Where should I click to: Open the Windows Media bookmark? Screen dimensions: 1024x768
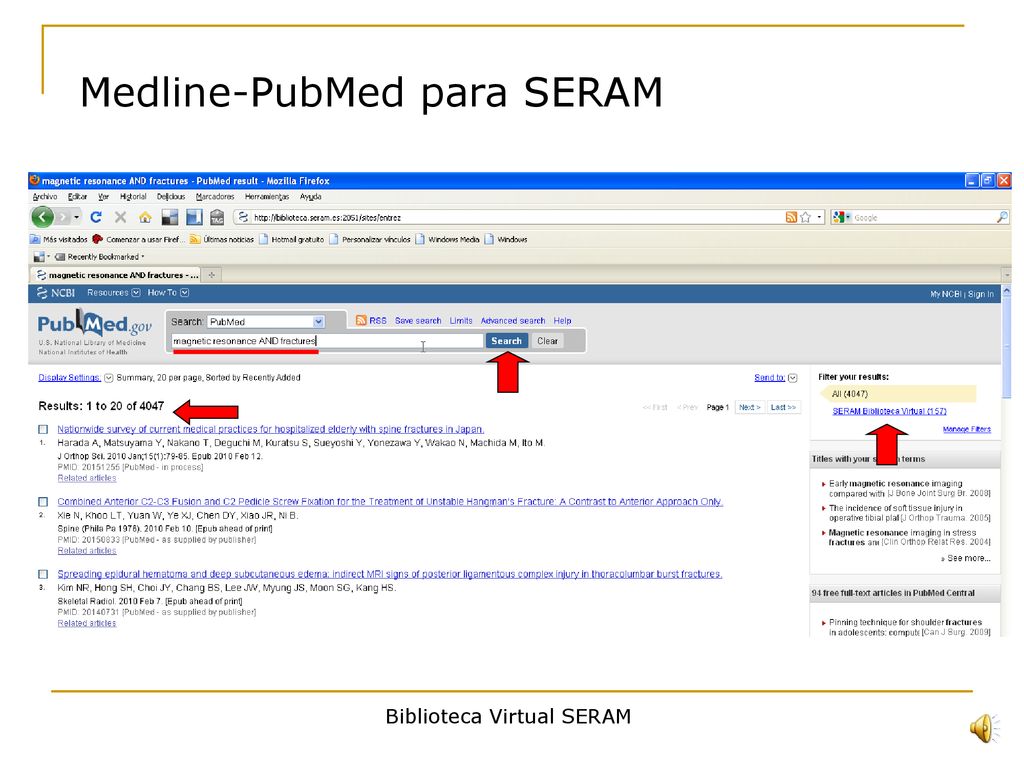click(x=447, y=239)
